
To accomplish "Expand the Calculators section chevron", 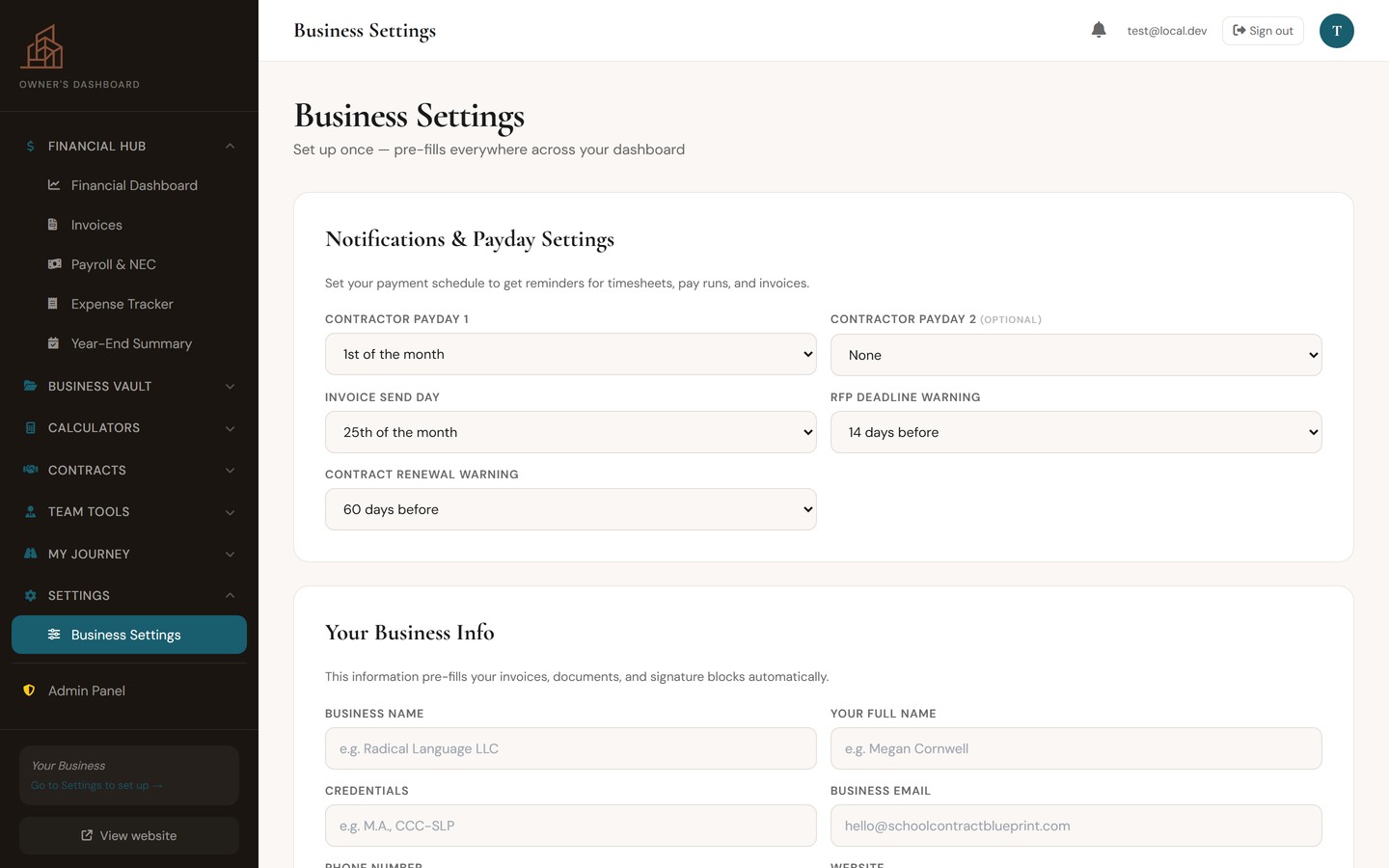I will point(230,428).
